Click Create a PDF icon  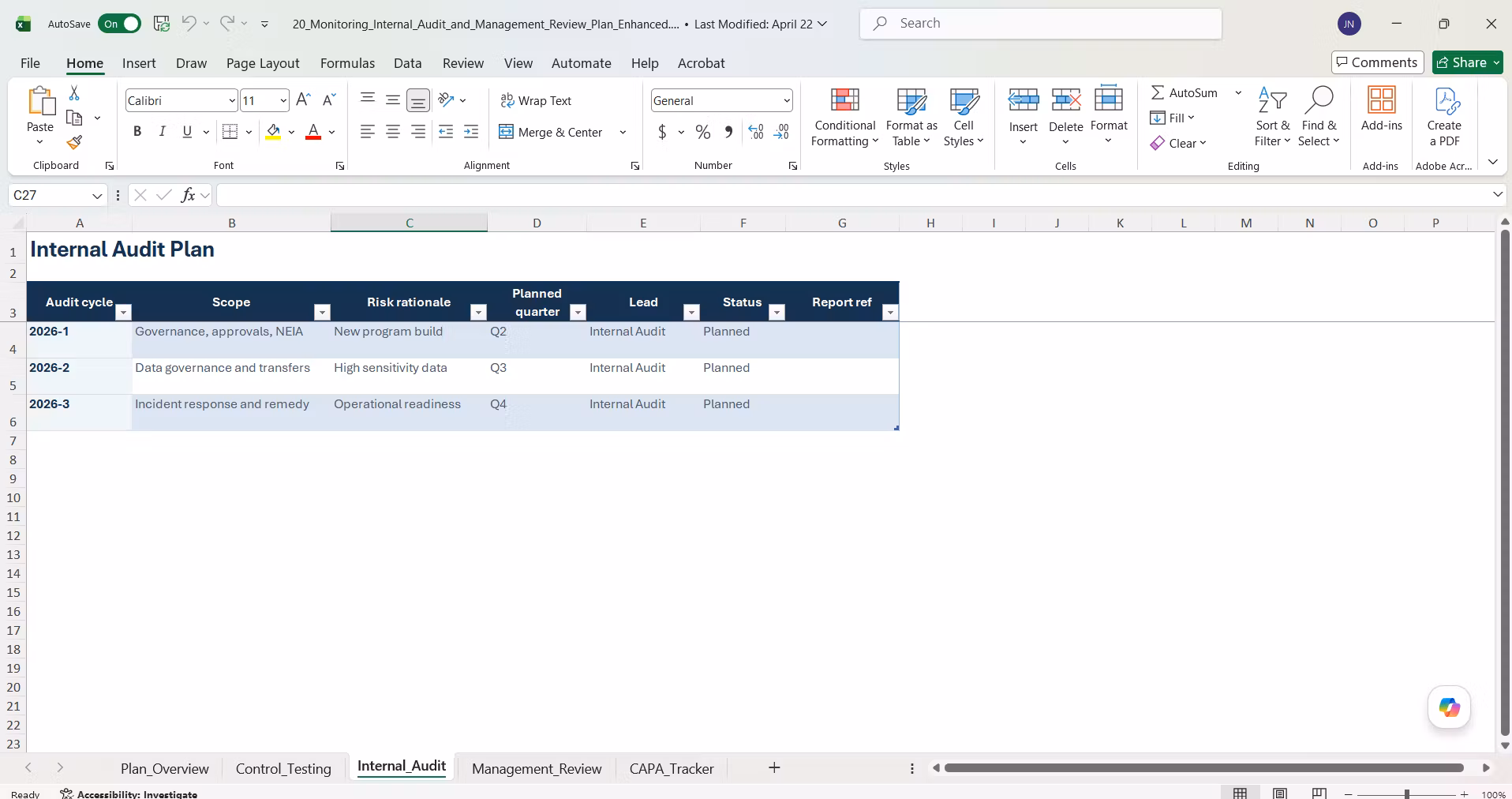pos(1444,116)
